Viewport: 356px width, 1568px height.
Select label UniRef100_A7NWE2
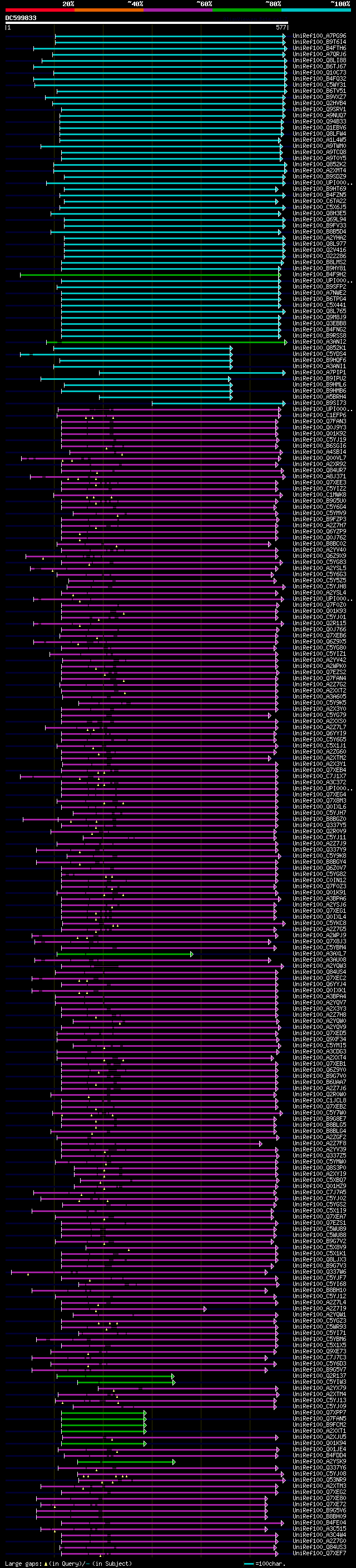point(319,293)
